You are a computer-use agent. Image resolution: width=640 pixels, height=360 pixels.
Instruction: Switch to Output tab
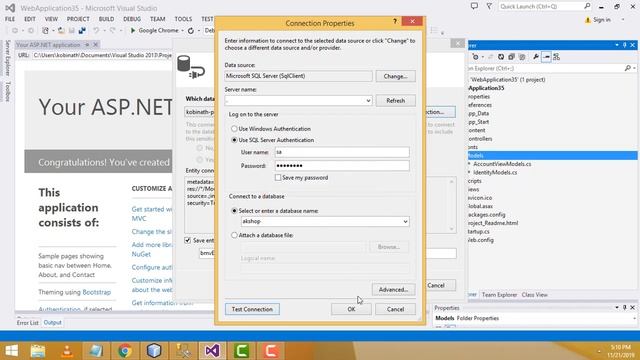coord(52,322)
